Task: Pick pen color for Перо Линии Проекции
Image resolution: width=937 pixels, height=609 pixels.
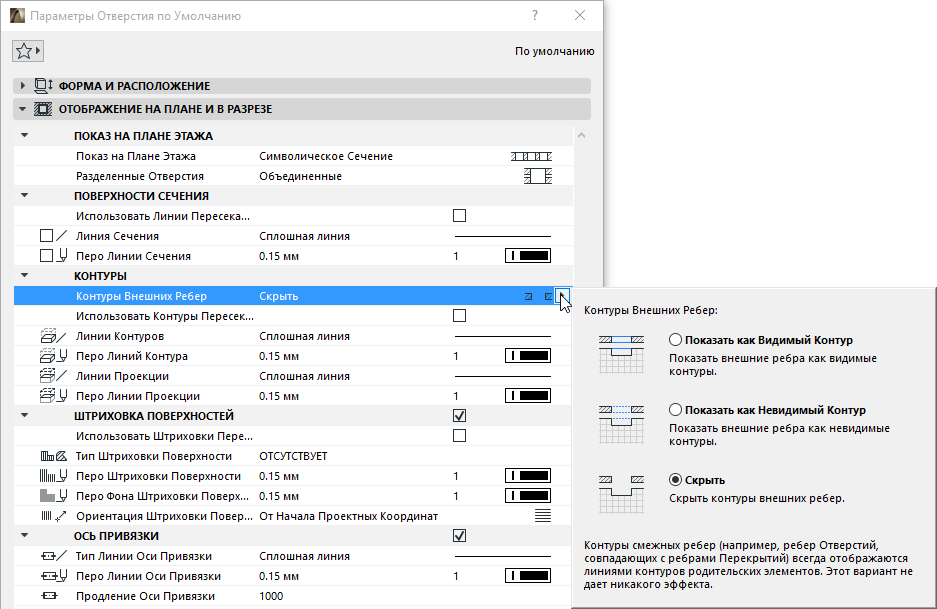Action: [x=528, y=396]
